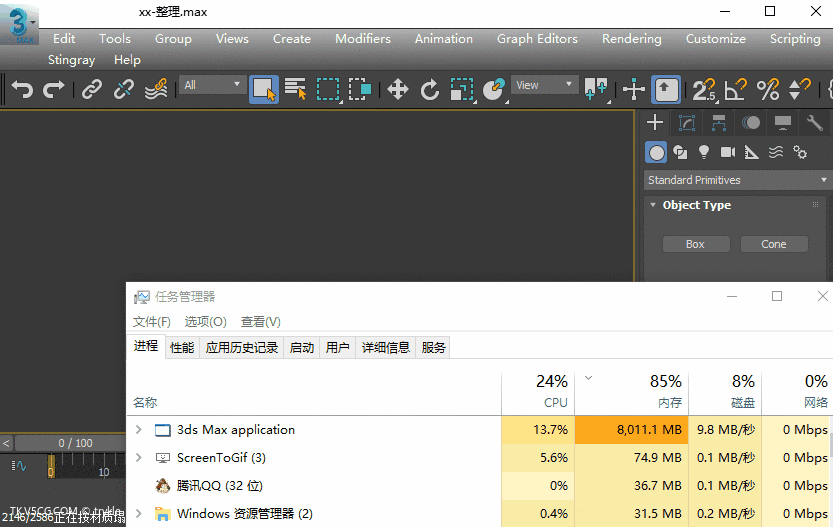Screen dimensions: 833x527
Task: Toggle Percent Snap icon
Action: coord(768,89)
